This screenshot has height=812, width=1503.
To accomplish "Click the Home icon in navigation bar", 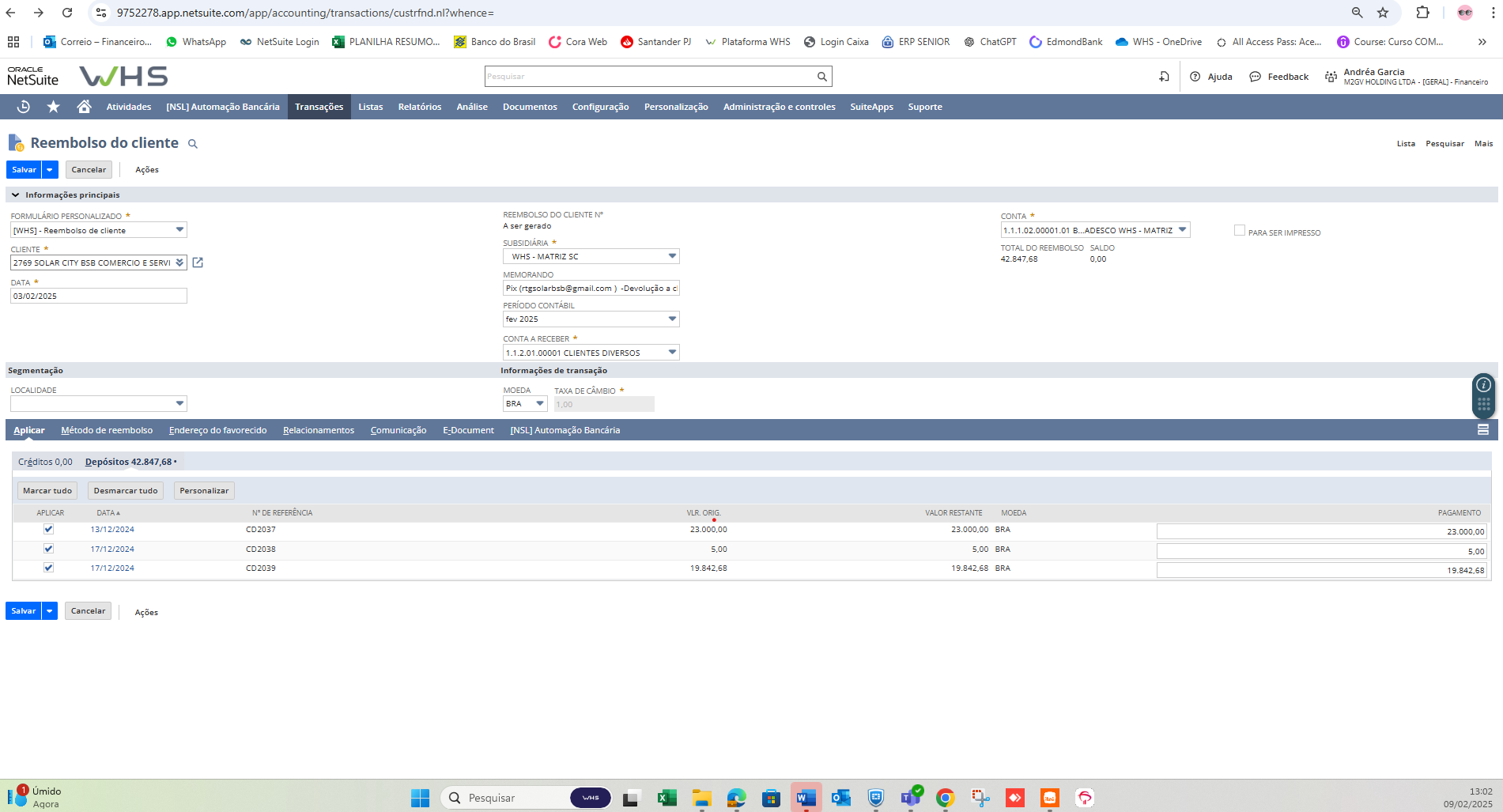I will pos(84,107).
